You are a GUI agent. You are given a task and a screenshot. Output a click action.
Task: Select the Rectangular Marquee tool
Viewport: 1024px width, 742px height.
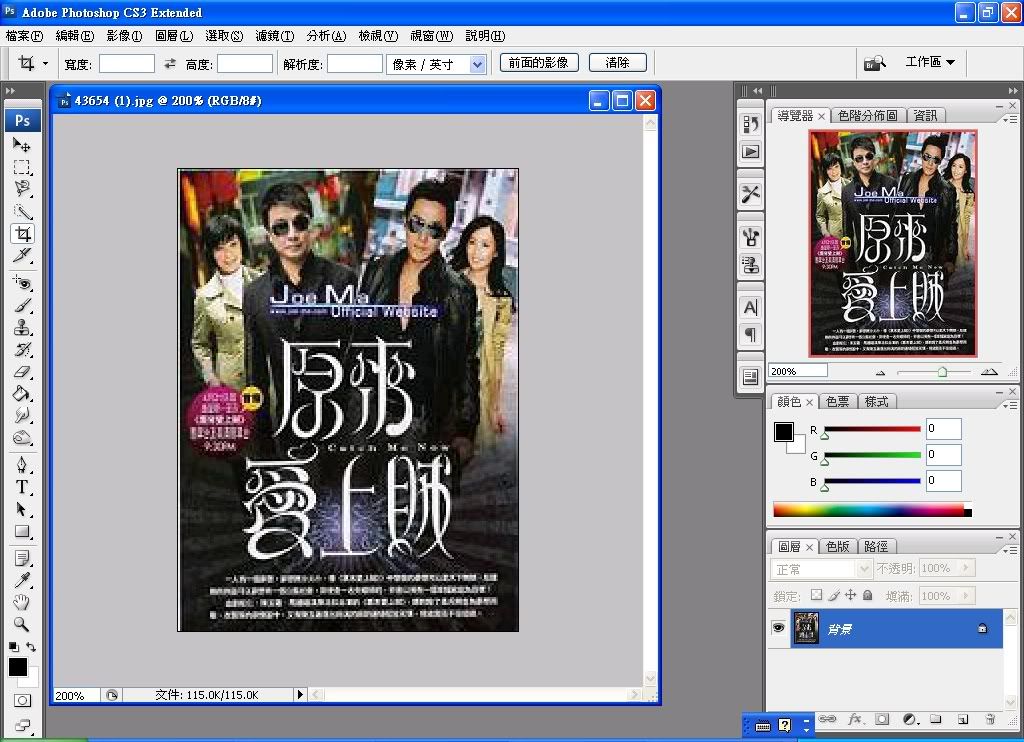pyautogui.click(x=22, y=167)
